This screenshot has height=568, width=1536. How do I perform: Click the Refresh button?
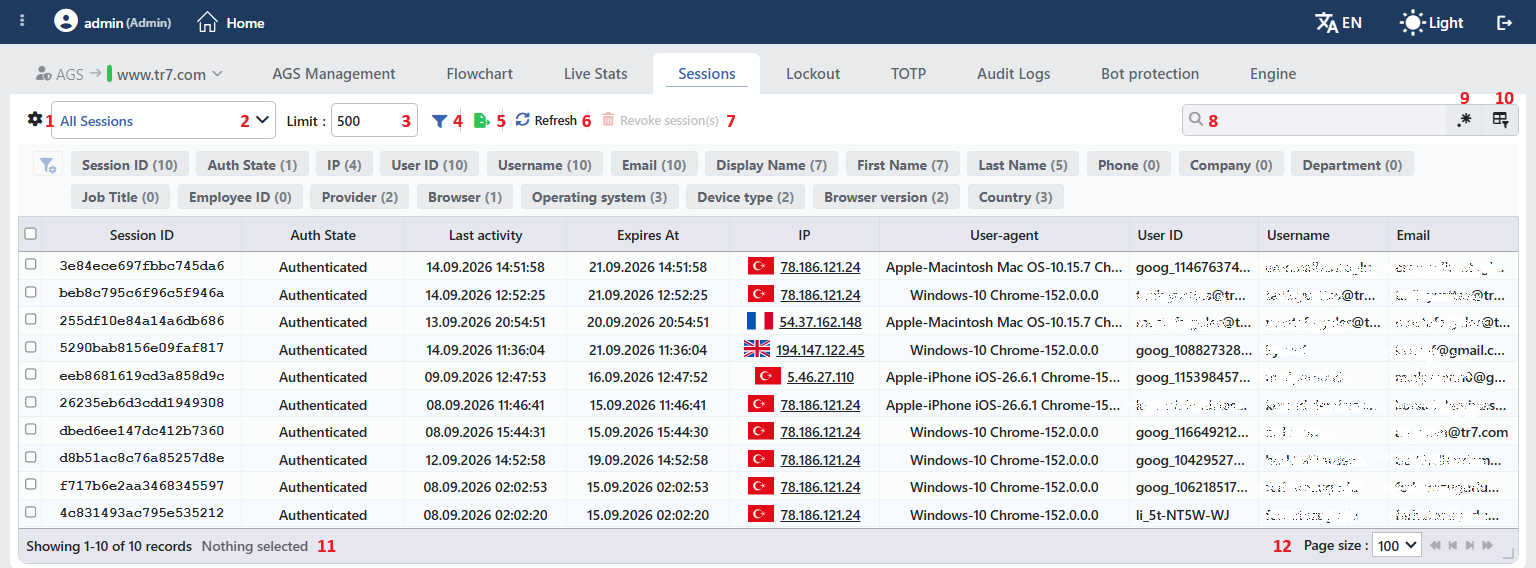tap(546, 120)
